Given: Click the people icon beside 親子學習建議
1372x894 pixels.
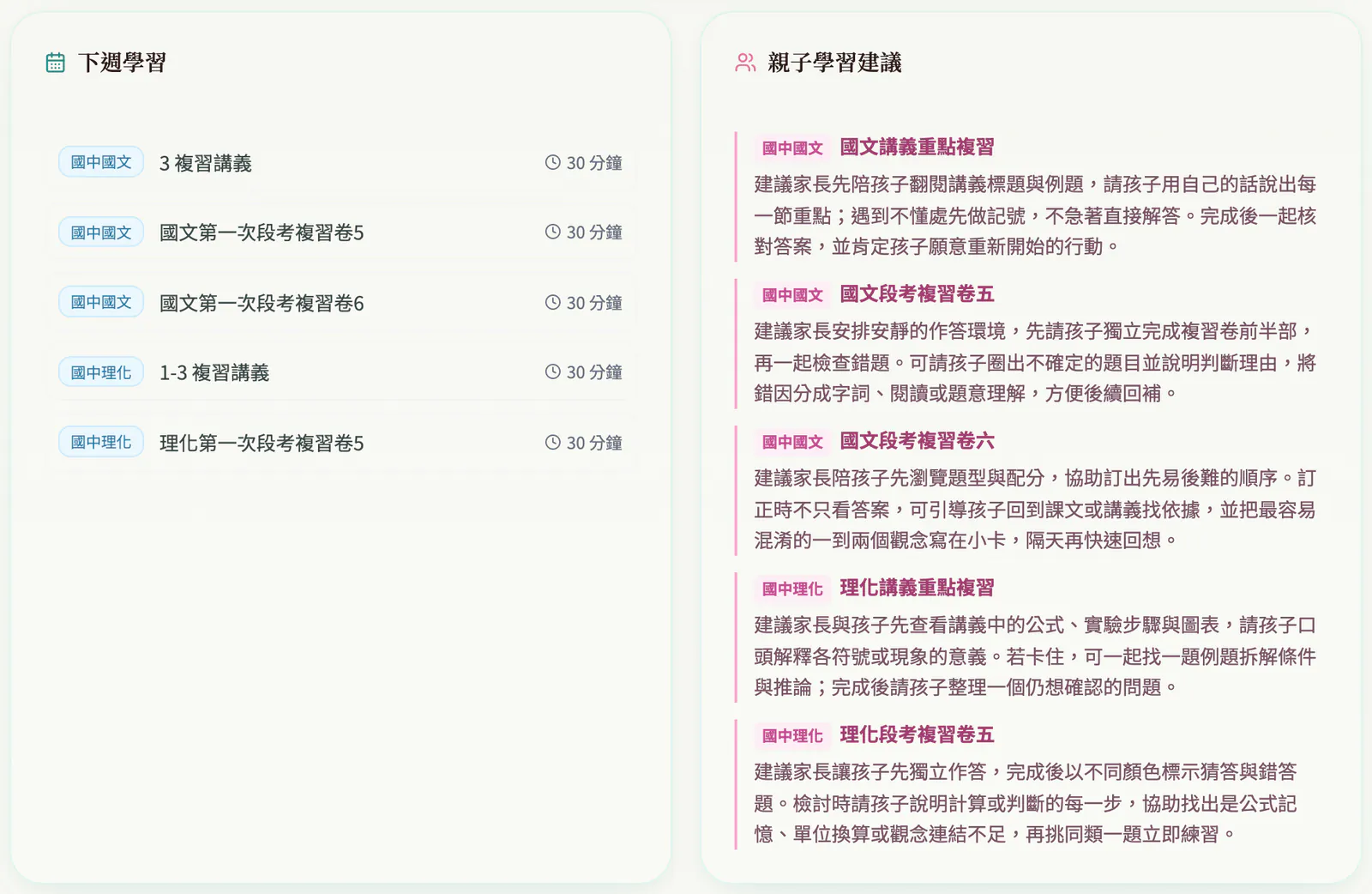Looking at the screenshot, I should click(x=745, y=63).
